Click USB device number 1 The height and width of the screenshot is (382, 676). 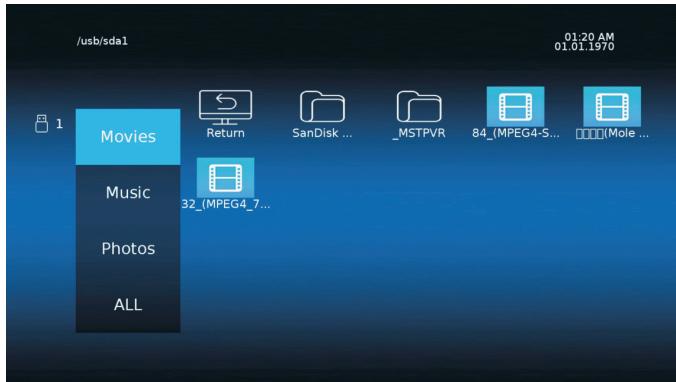(59, 124)
